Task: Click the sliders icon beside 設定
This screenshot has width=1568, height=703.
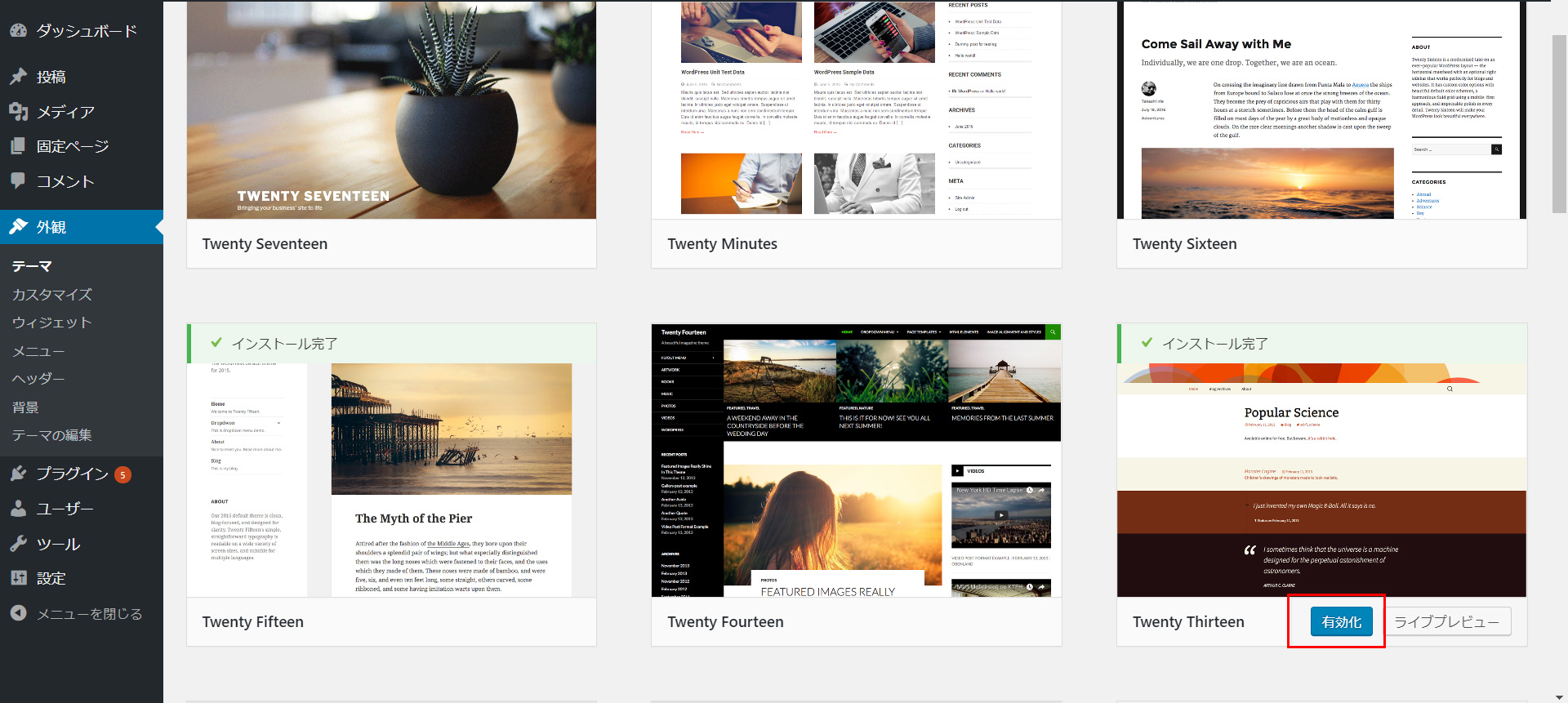Action: (19, 578)
